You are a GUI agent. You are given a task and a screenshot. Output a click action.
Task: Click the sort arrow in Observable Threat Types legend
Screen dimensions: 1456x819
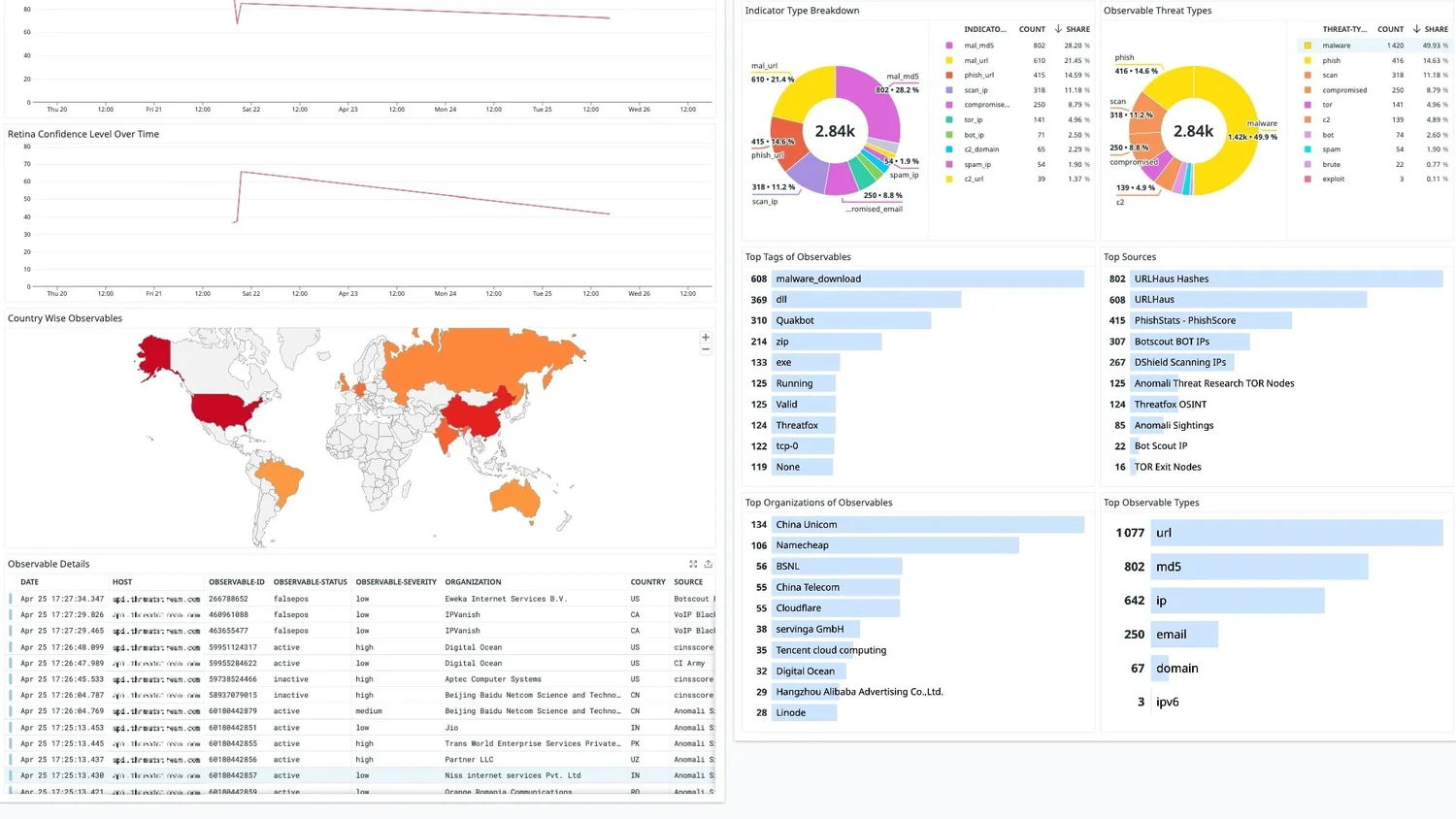[x=1417, y=29]
